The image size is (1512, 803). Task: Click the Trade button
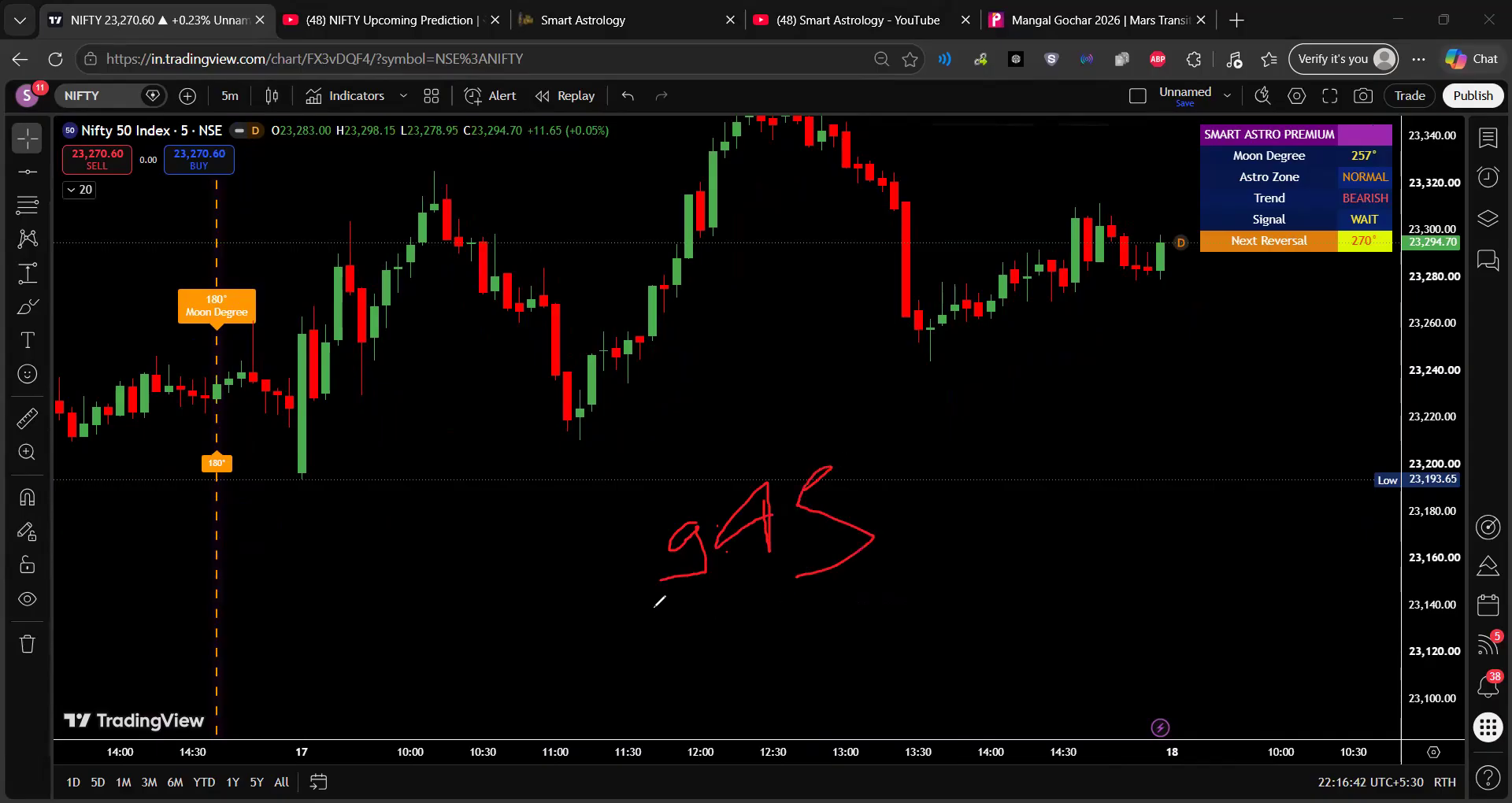click(1410, 96)
